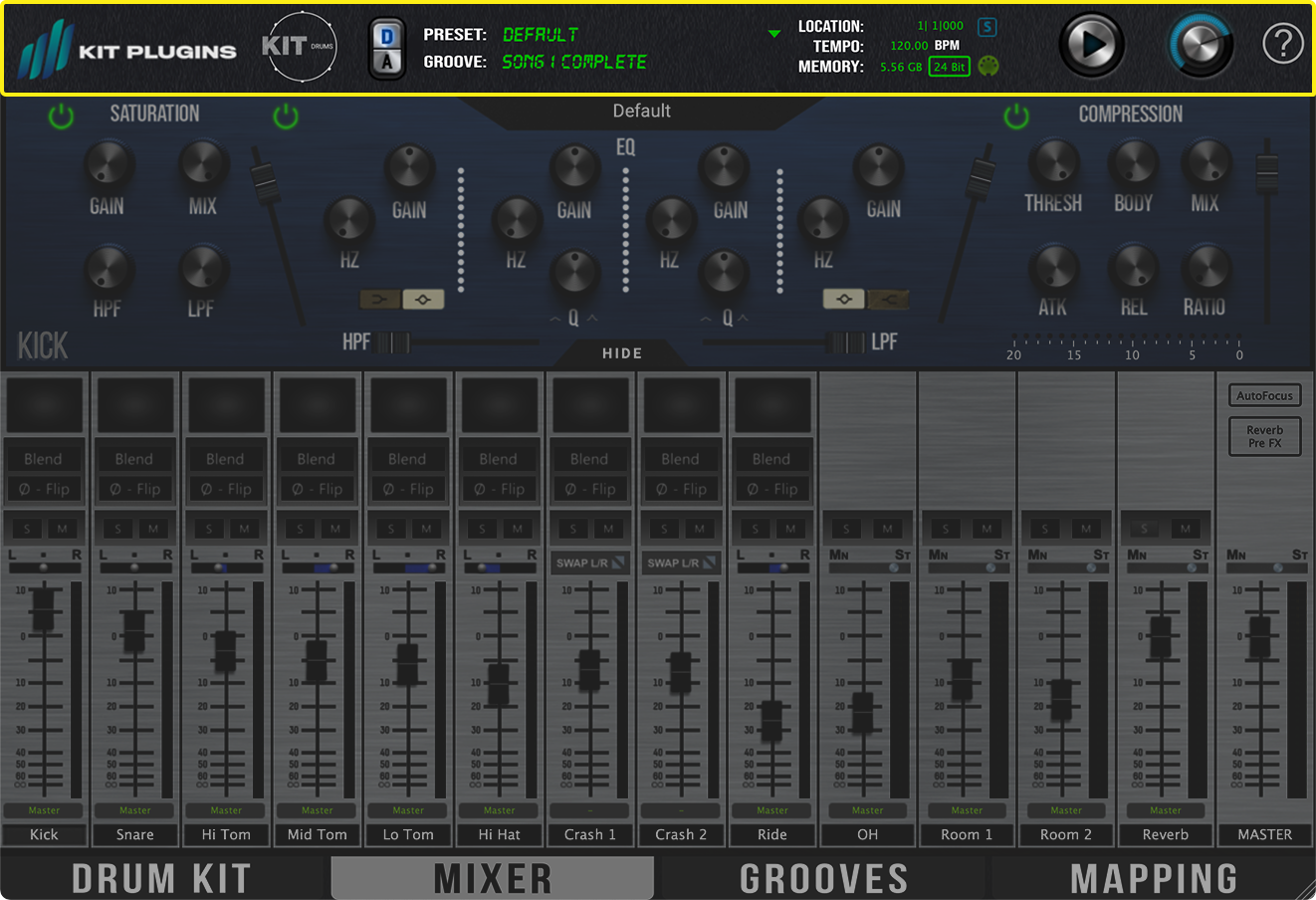Switch to the DRUM KIT tab
Screen dimensions: 1316x900
point(161,878)
